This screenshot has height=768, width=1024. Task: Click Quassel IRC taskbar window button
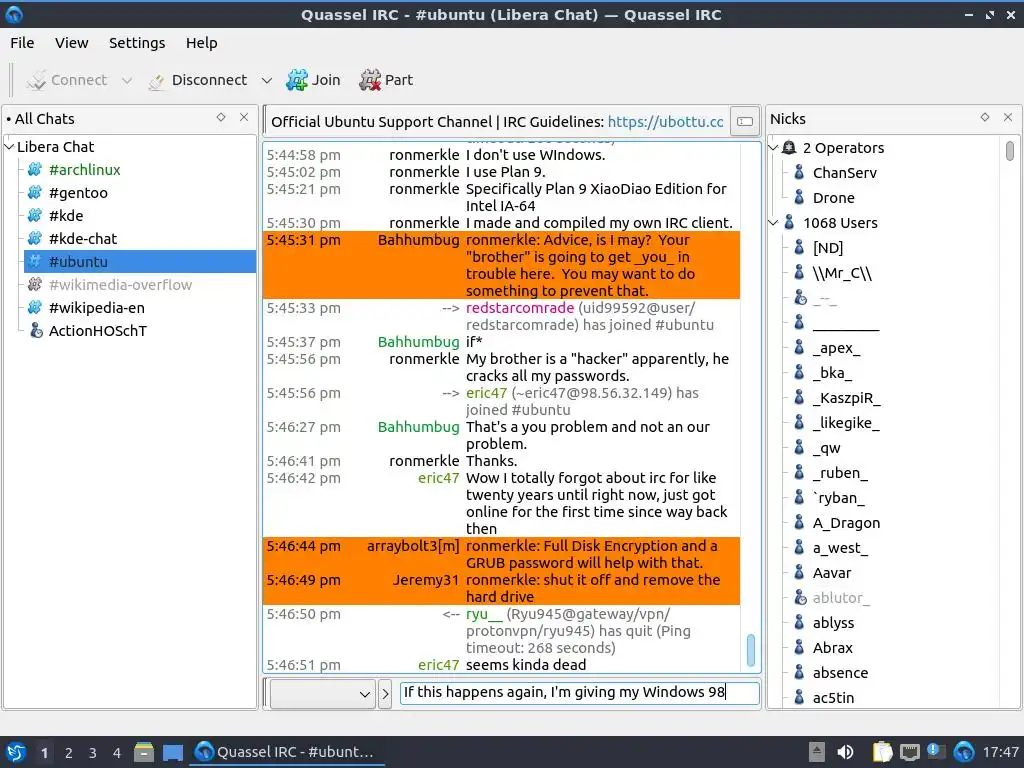(x=286, y=752)
